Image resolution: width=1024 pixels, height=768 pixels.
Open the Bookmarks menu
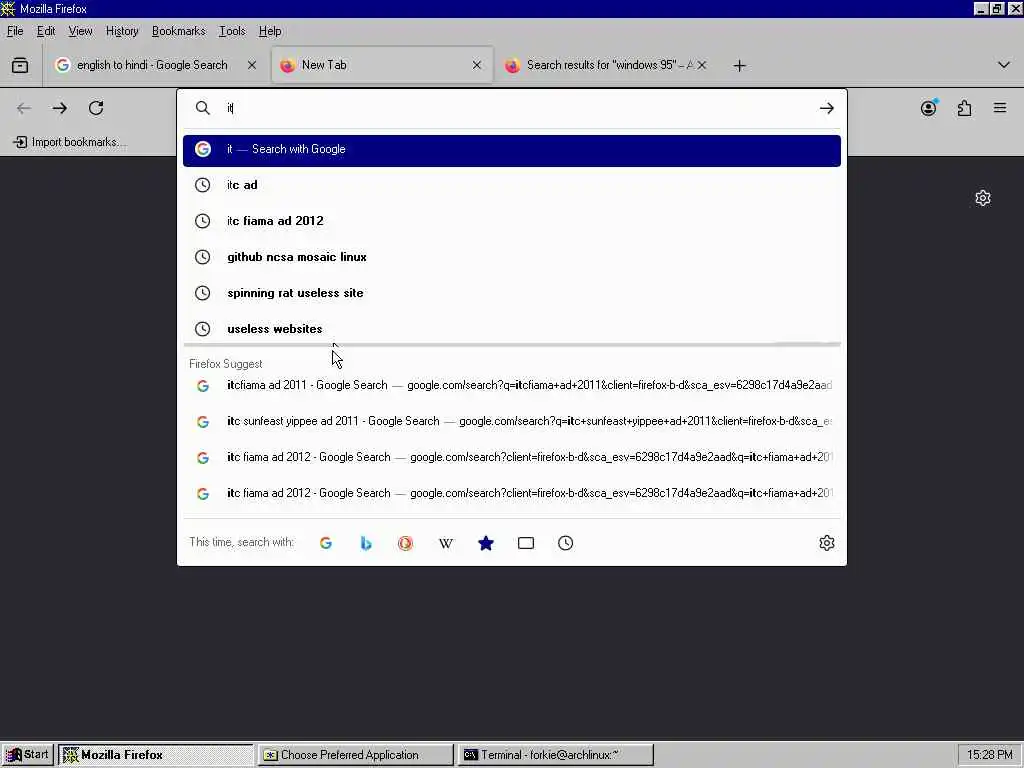178,31
